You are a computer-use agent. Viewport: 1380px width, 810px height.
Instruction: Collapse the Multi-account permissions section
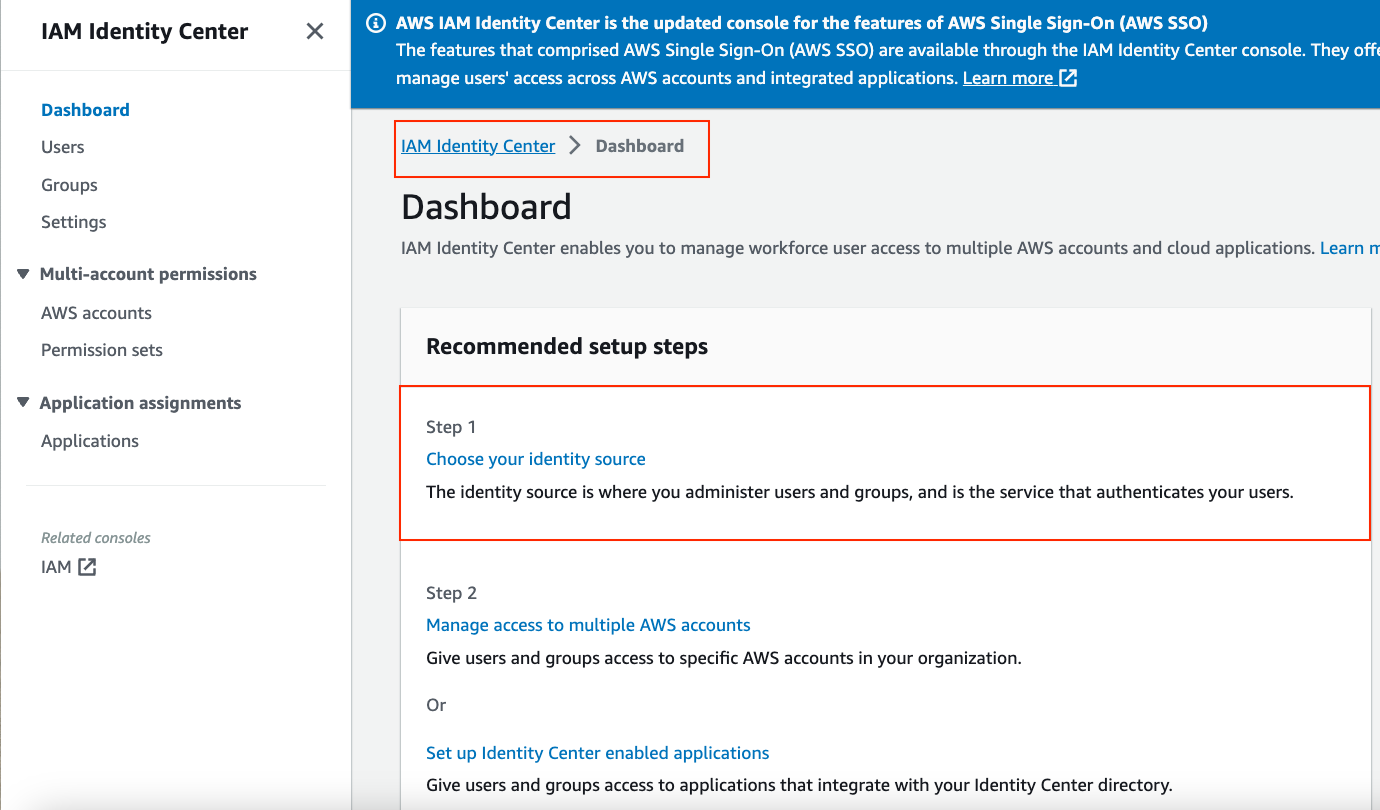(22, 273)
